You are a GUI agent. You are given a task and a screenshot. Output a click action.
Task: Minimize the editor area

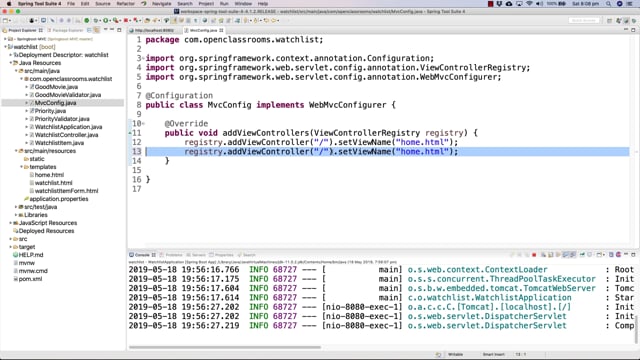pyautogui.click(x=626, y=30)
